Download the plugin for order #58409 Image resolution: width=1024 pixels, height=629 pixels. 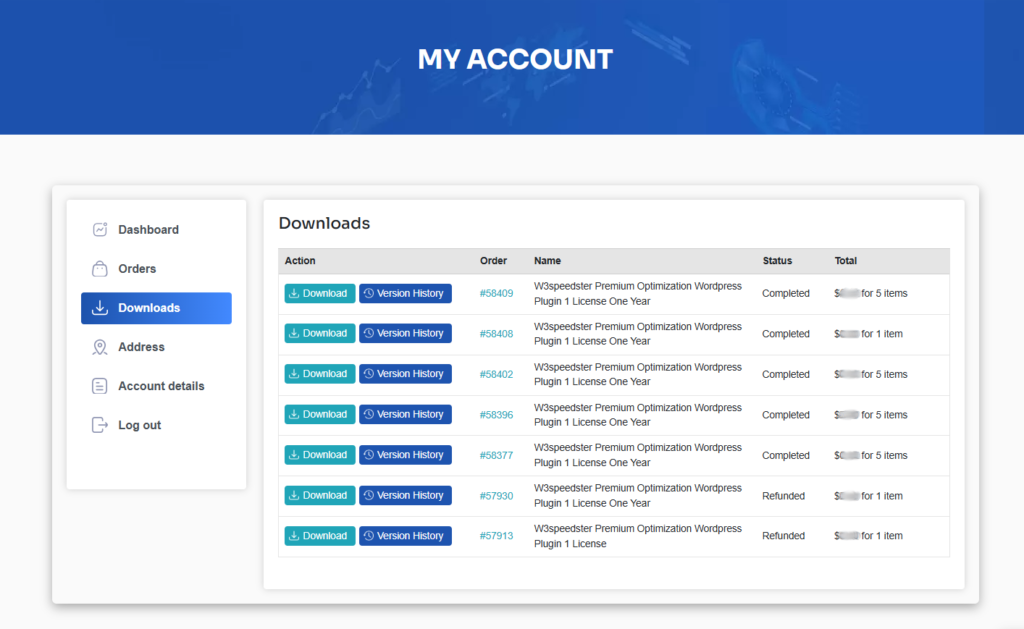pos(319,293)
